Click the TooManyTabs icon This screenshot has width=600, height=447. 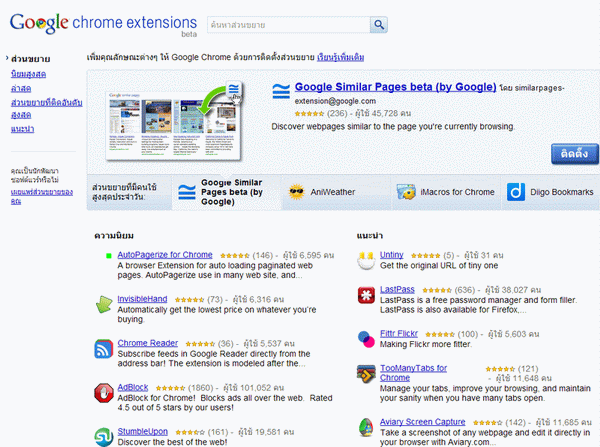click(366, 374)
